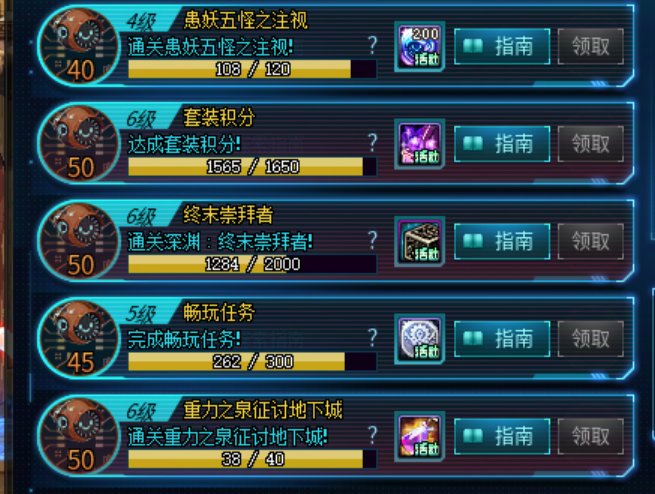Screen dimensions: 655x494
Task: Claim 领取 reward for 重力之泉征讨地下城
Action: click(591, 437)
